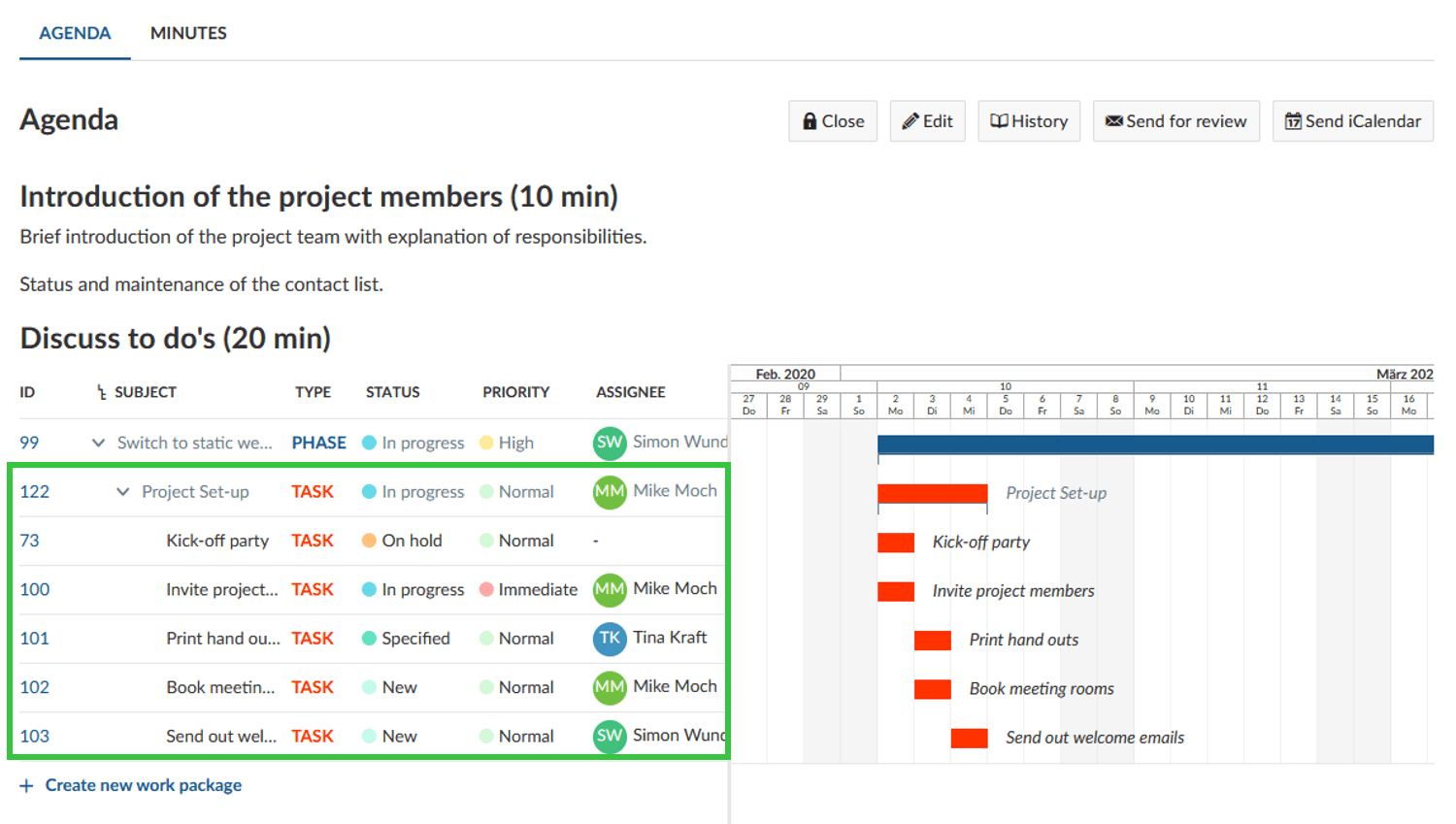Open the In progress status of task 100
Viewport: 1456px width, 824px height.
pyautogui.click(x=422, y=589)
